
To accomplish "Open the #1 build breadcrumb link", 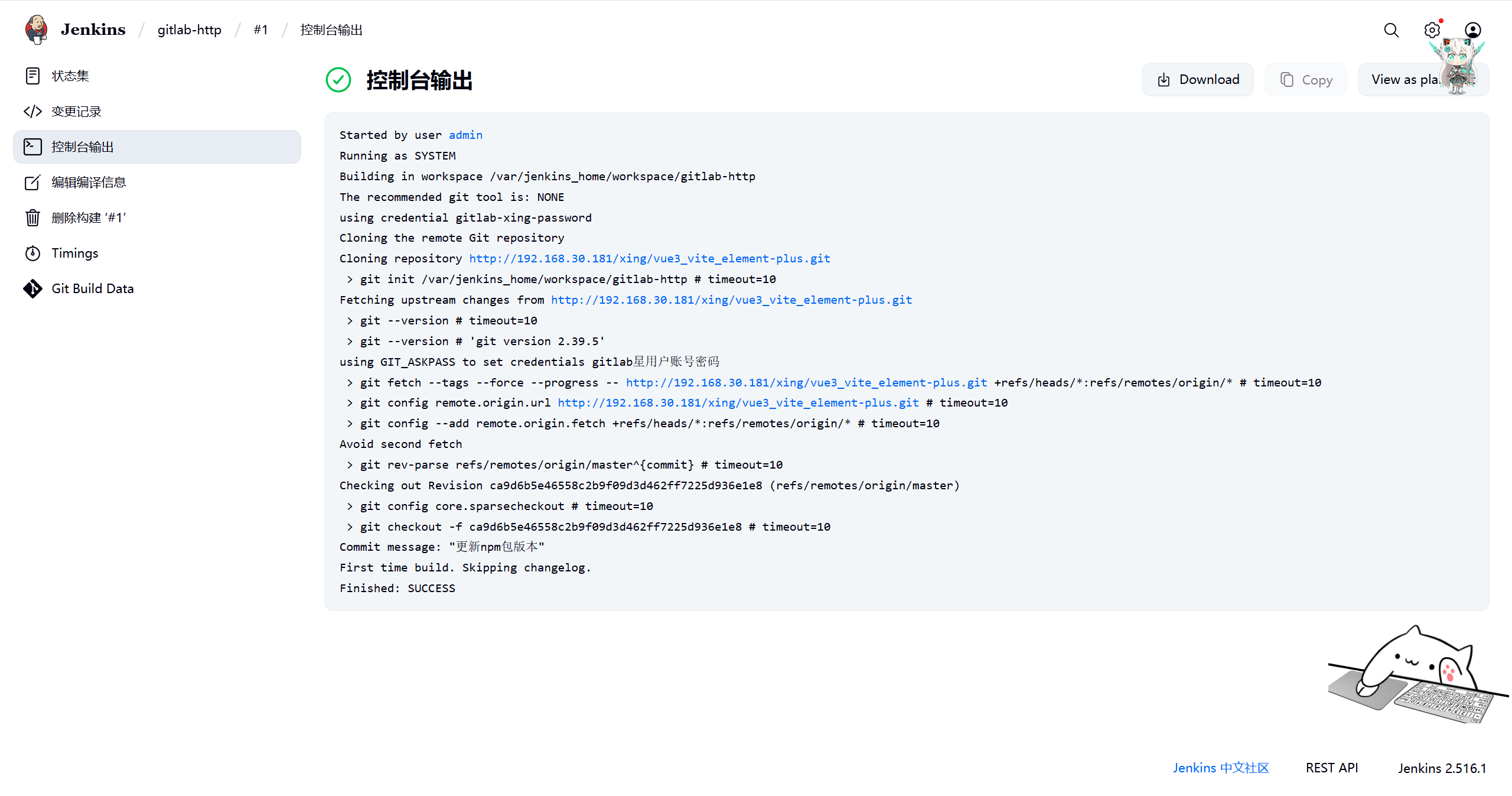I will pyautogui.click(x=260, y=30).
